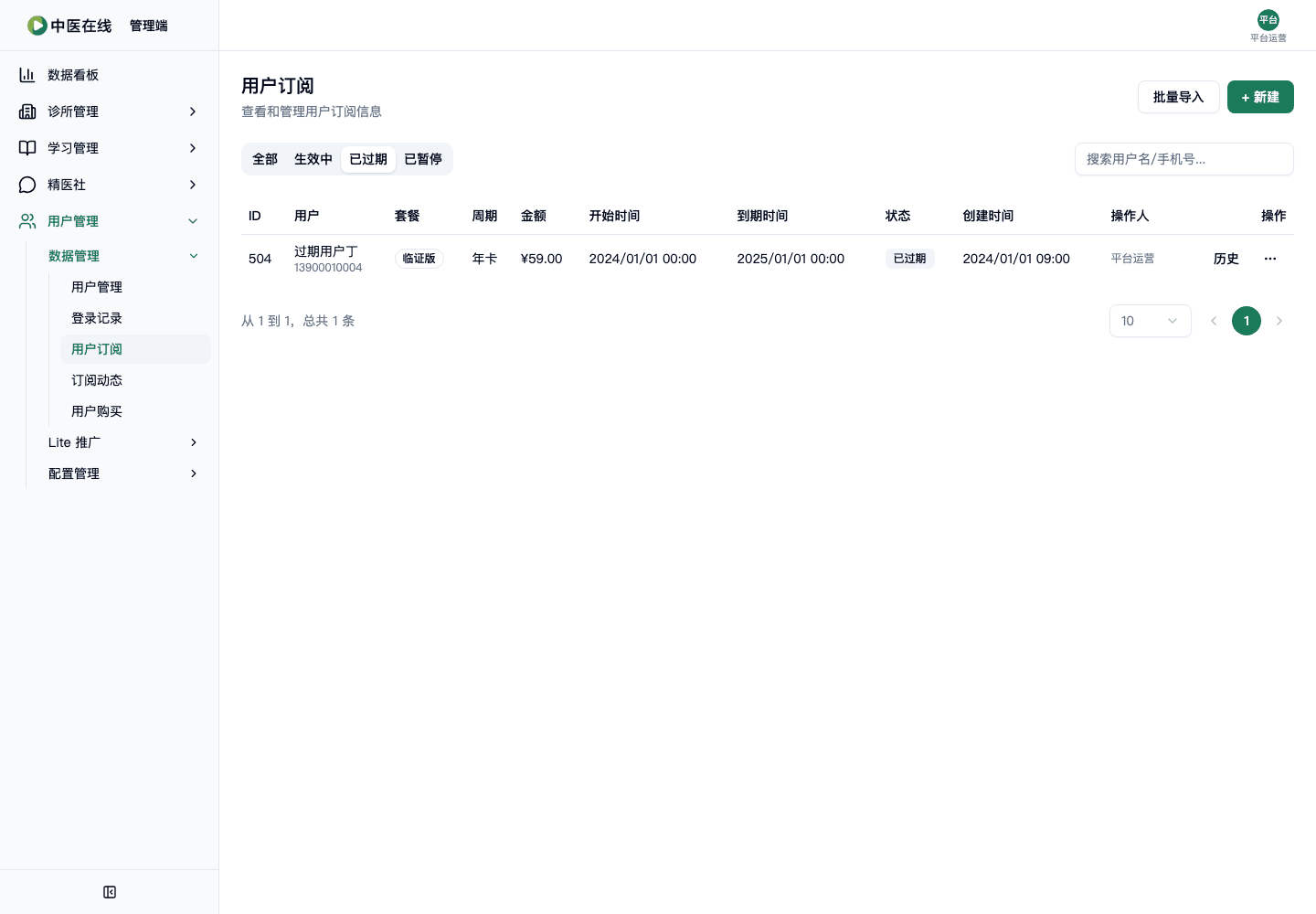Click the 年卡 cycle cell
The image size is (1316, 914).
click(x=484, y=259)
